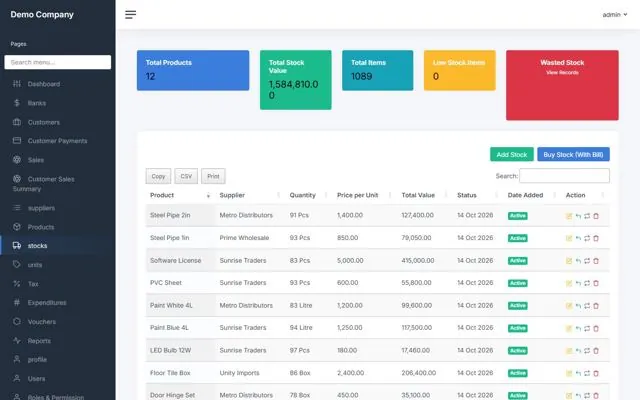
Task: Edit the Steel Pipe 2in stock row
Action: click(569, 216)
